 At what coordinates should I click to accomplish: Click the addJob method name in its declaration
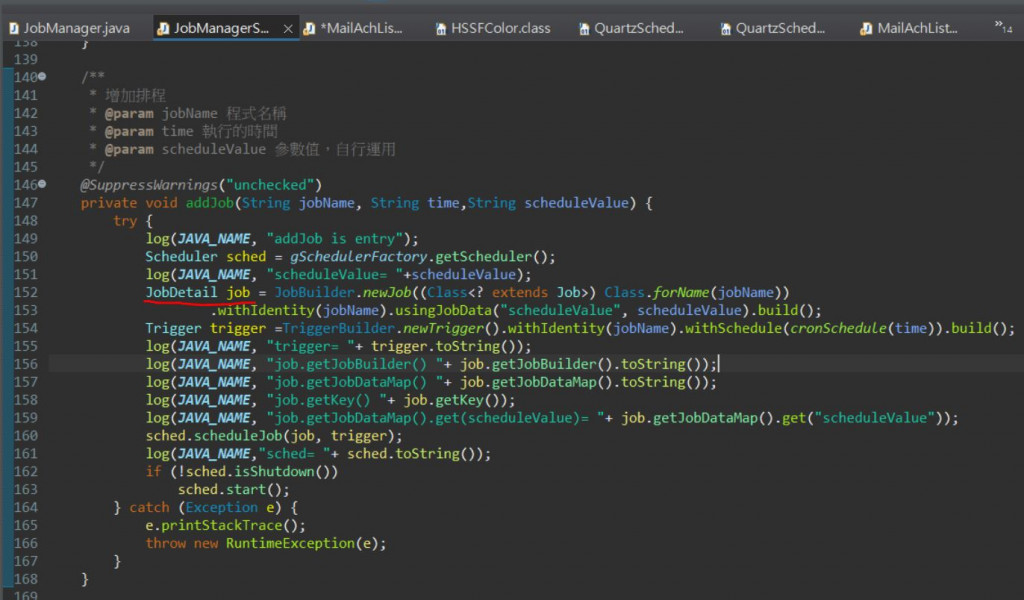click(210, 202)
